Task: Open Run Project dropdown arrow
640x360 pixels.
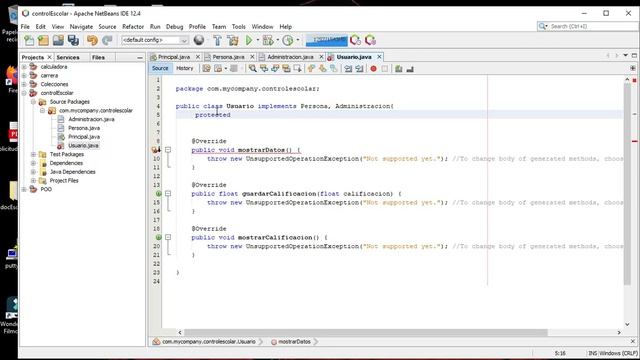Action: 258,40
